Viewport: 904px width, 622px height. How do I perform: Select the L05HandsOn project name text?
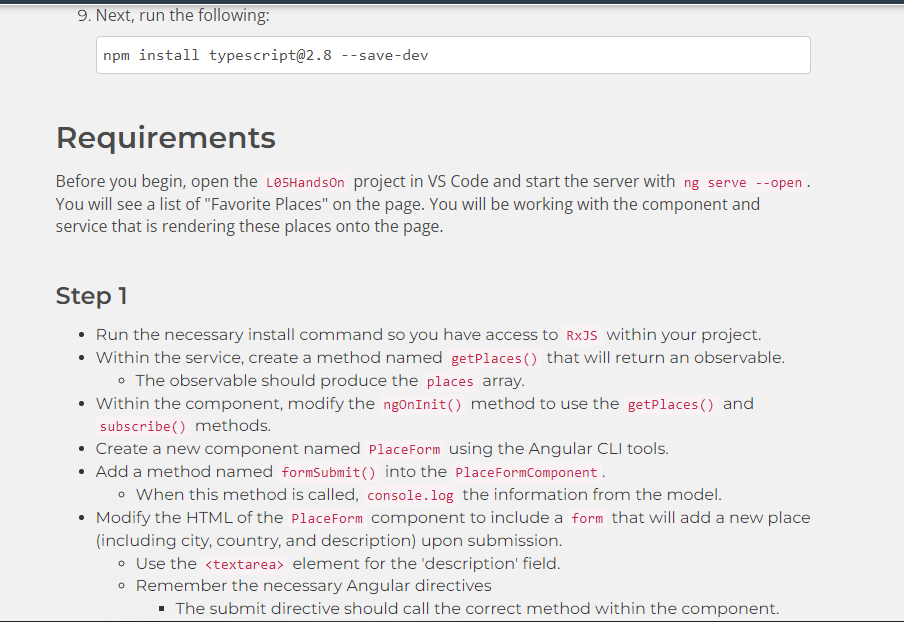305,181
